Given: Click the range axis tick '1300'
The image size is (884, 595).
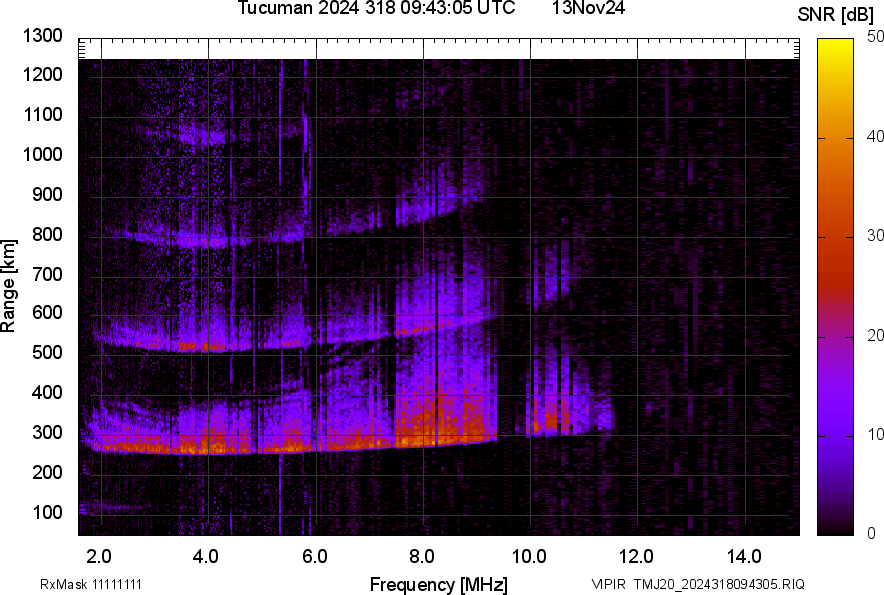Looking at the screenshot, I should [x=42, y=36].
